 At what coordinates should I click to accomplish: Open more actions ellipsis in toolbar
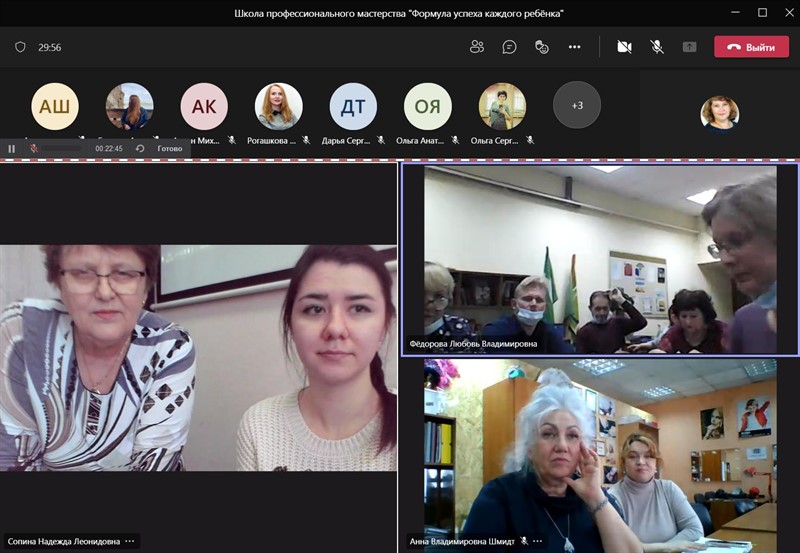click(x=574, y=47)
